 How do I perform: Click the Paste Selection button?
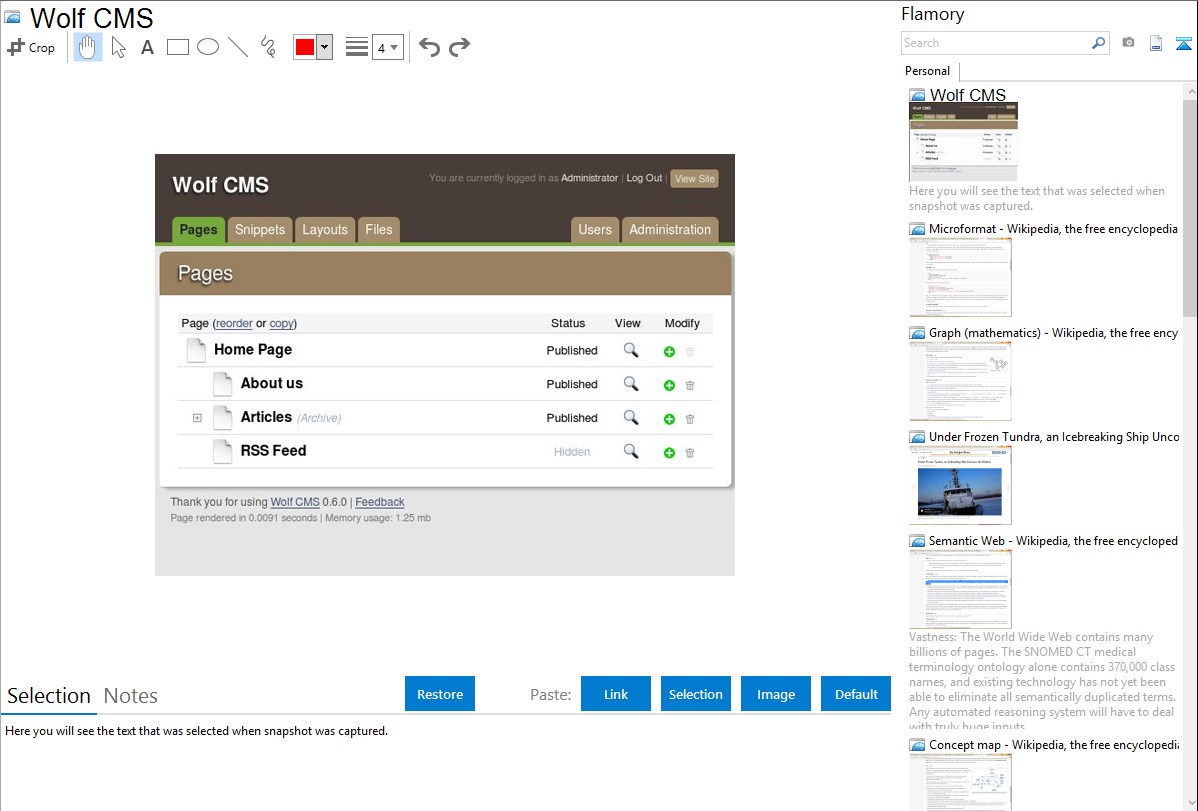695,694
